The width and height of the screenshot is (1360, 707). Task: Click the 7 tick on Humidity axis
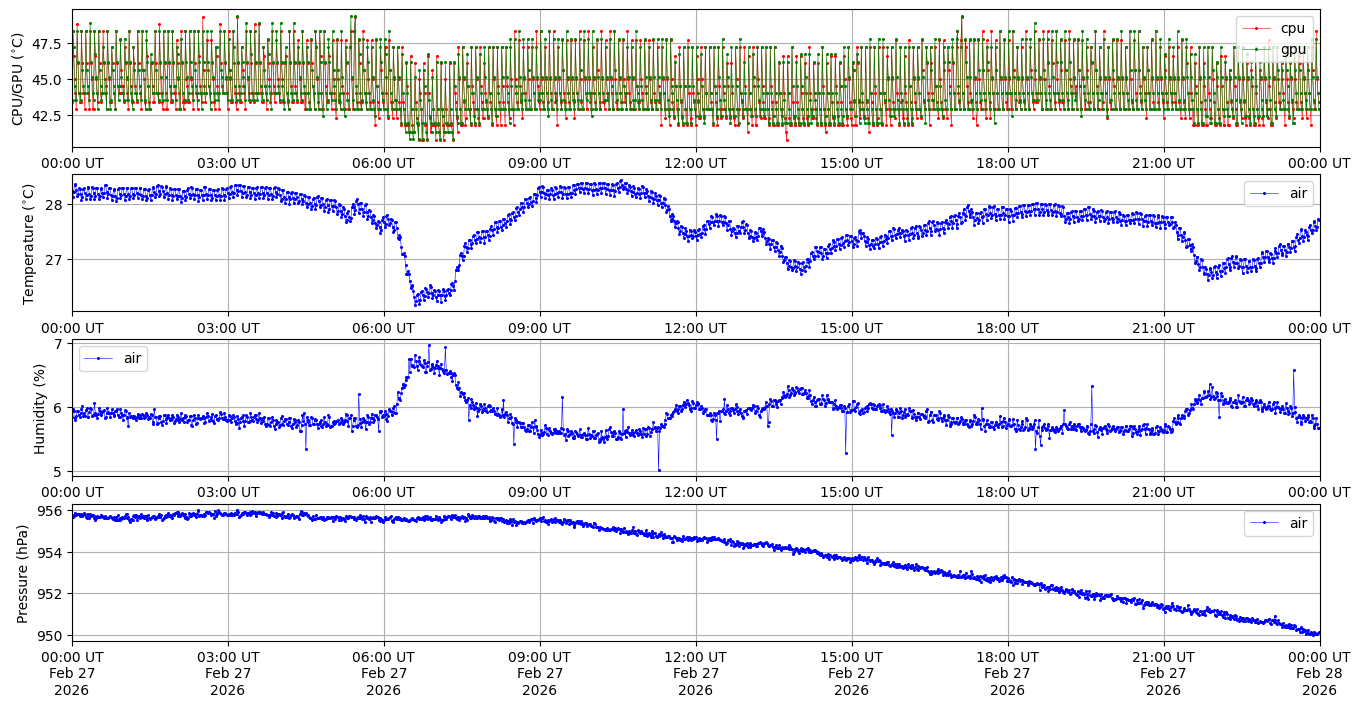tap(58, 344)
